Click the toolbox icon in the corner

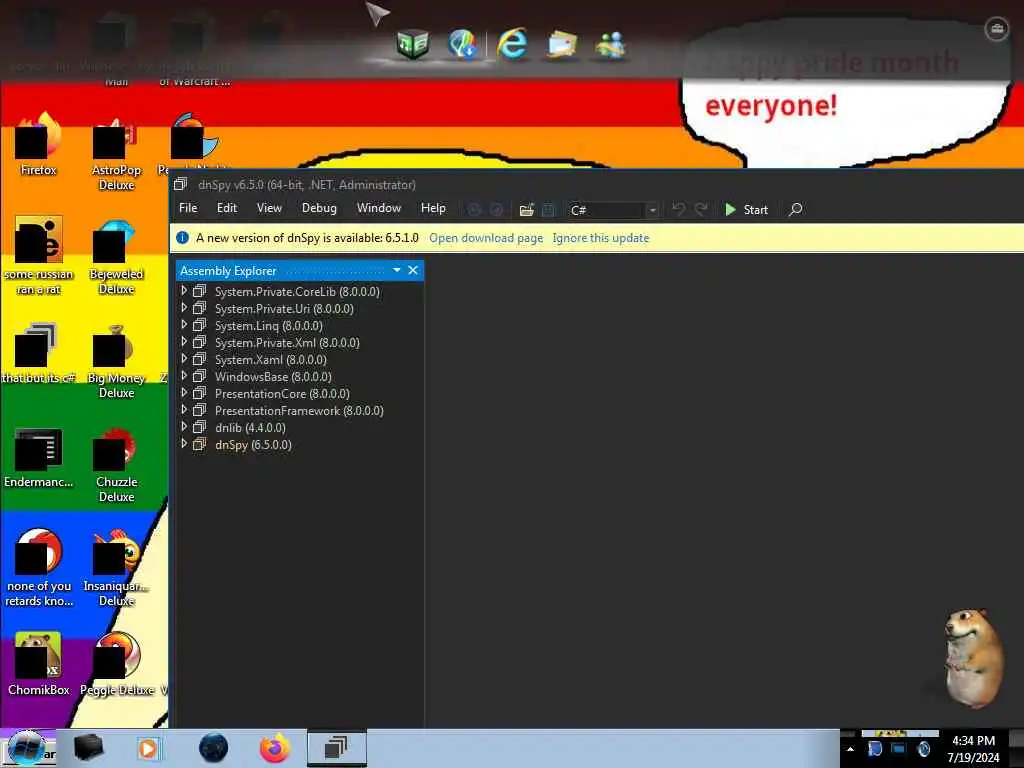997,28
